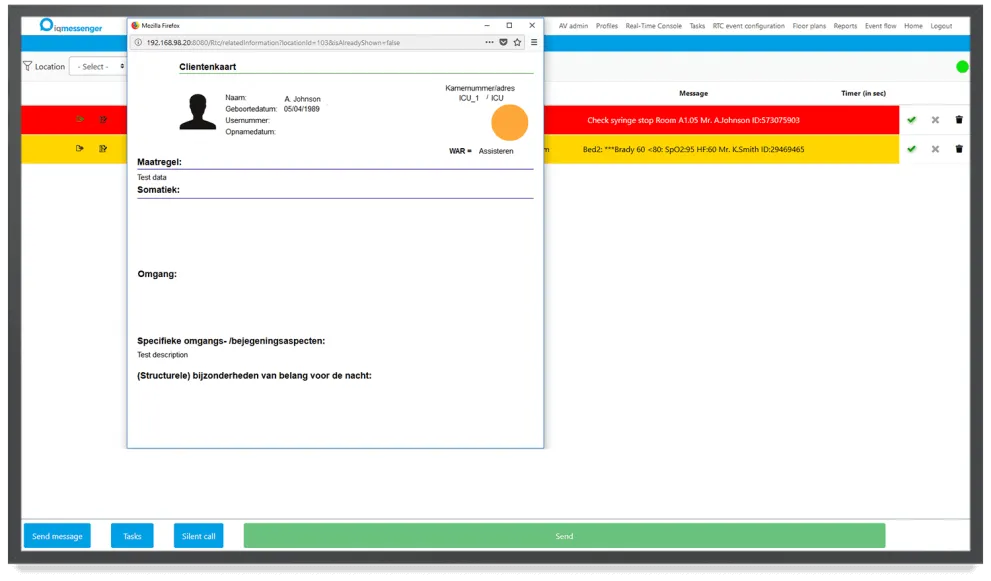
Task: Click the green checkmark on the syringe stop row
Action: pos(911,119)
